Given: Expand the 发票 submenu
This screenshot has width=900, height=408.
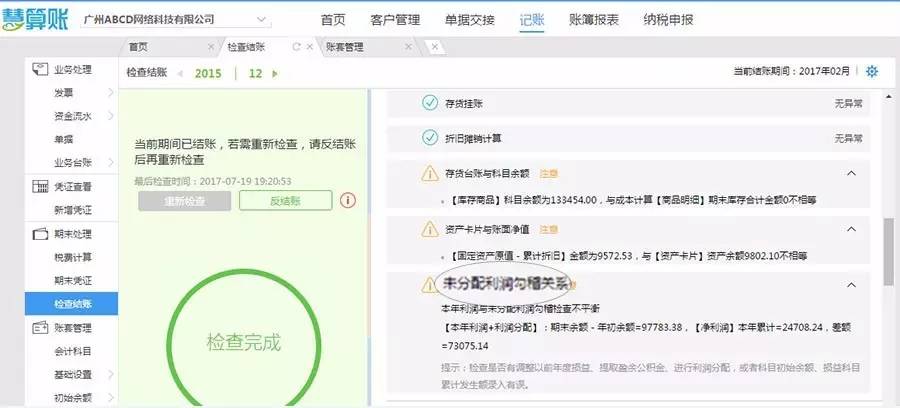Looking at the screenshot, I should [110, 92].
